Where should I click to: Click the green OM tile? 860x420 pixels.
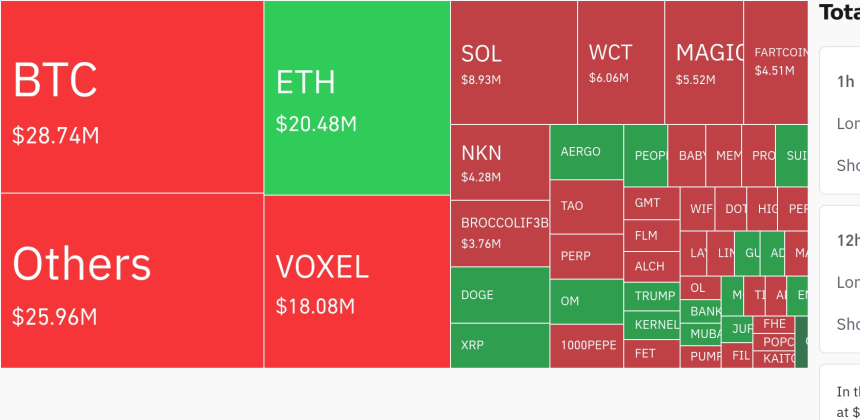click(x=586, y=301)
